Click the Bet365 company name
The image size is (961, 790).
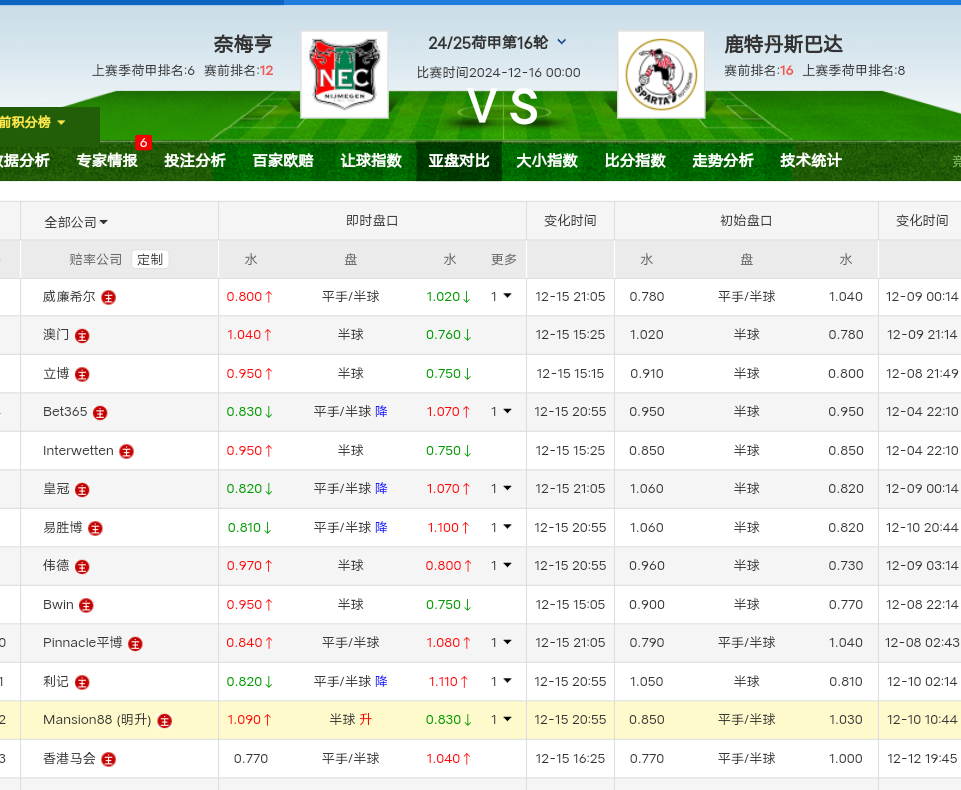[x=65, y=412]
